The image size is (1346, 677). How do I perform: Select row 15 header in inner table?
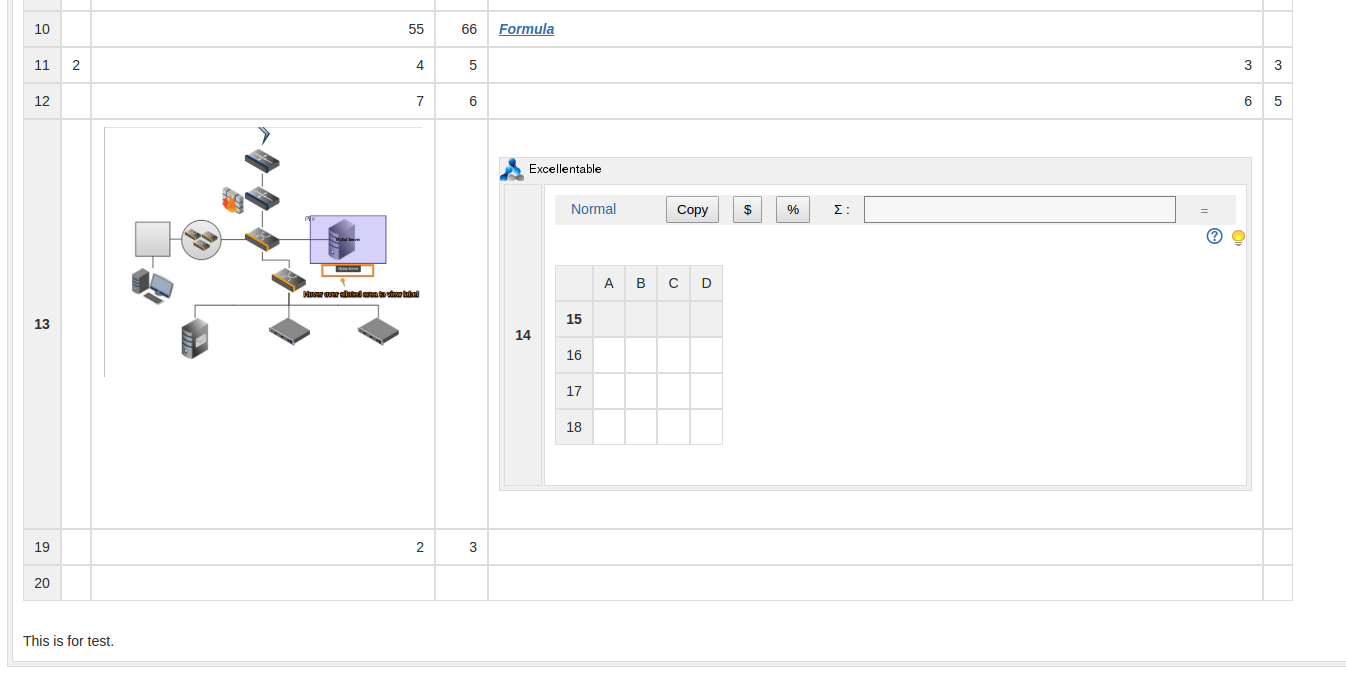click(x=574, y=319)
